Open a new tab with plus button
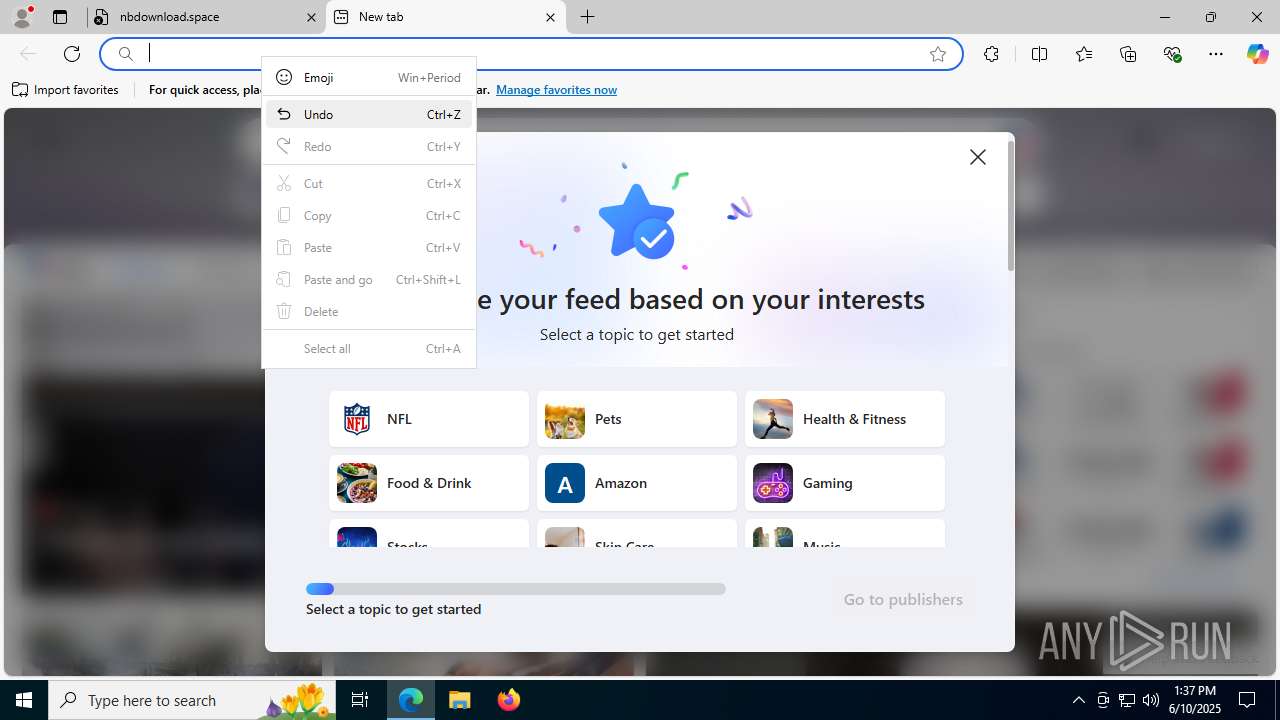Screen dimensions: 1280x720 point(588,17)
